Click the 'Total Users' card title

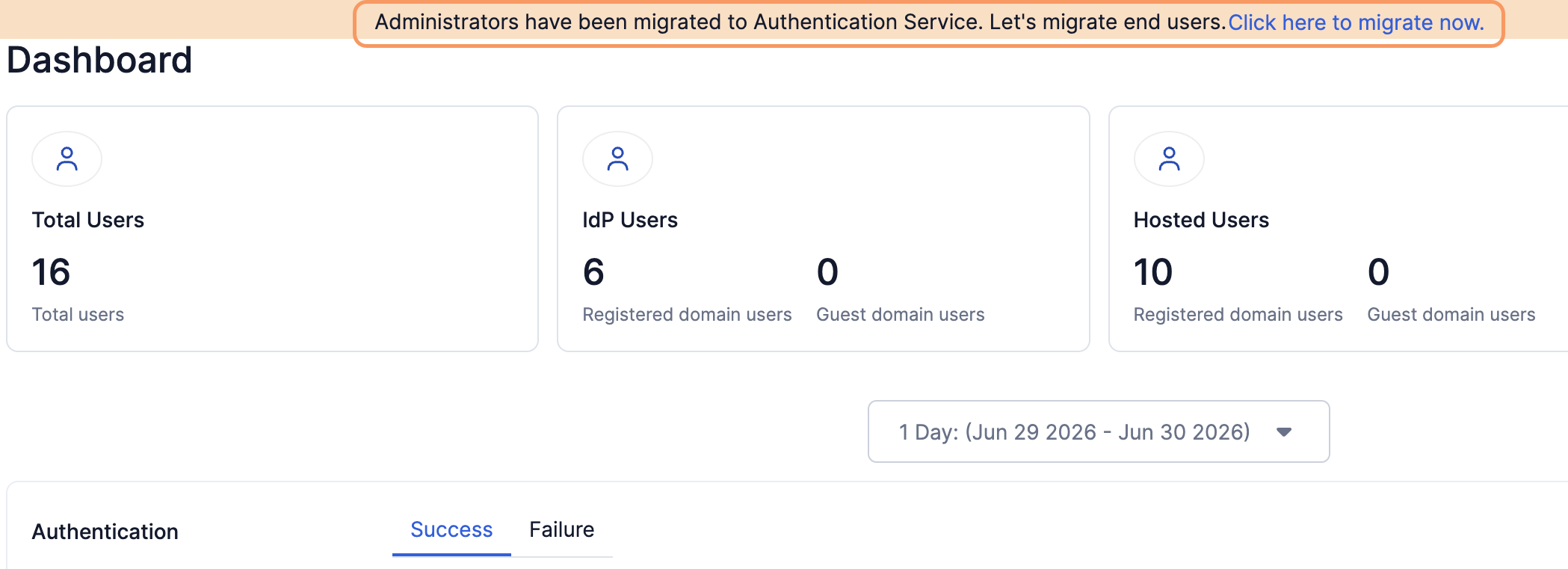pyautogui.click(x=88, y=220)
